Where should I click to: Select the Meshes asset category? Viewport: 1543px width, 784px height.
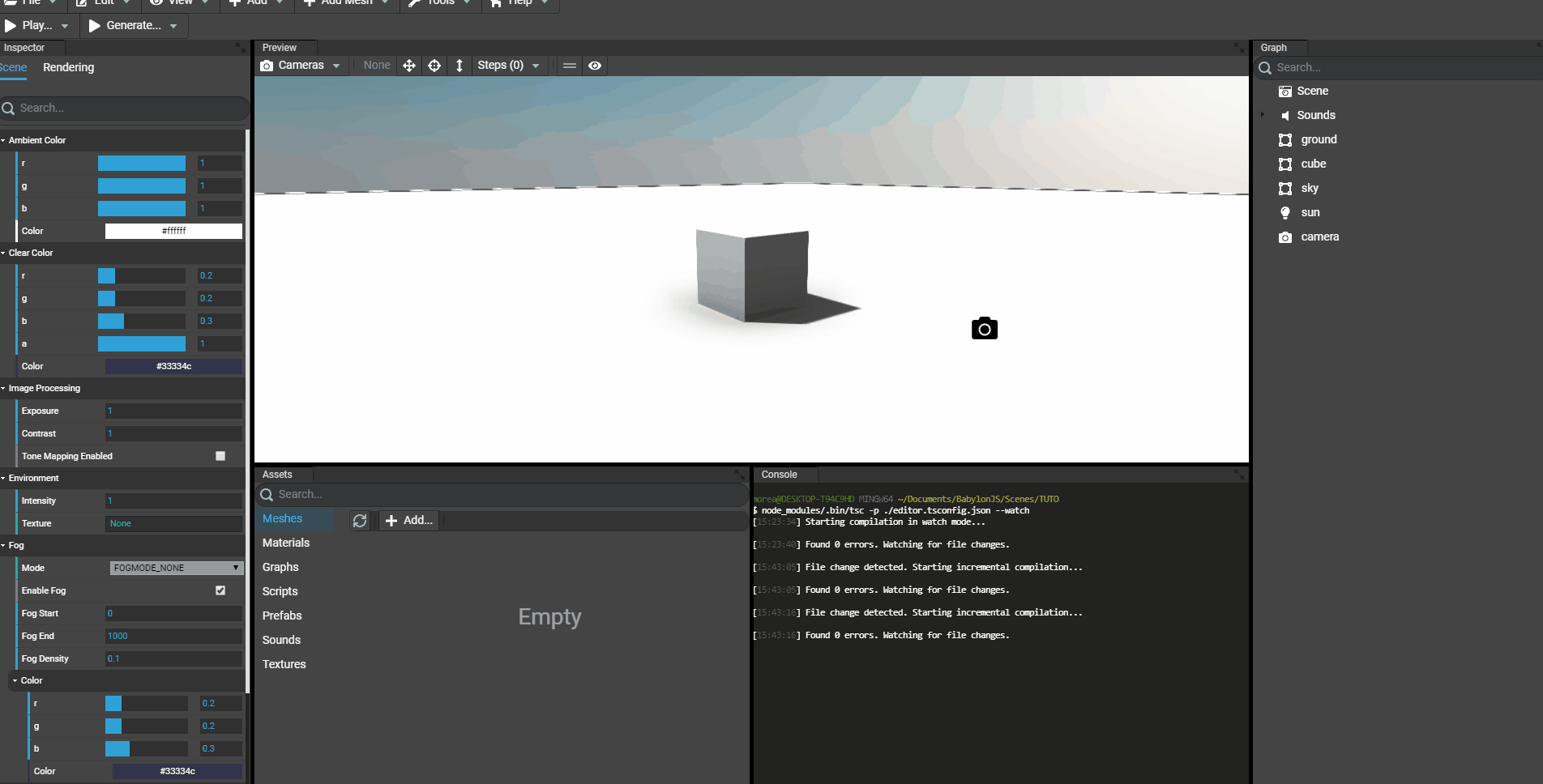pyautogui.click(x=282, y=519)
